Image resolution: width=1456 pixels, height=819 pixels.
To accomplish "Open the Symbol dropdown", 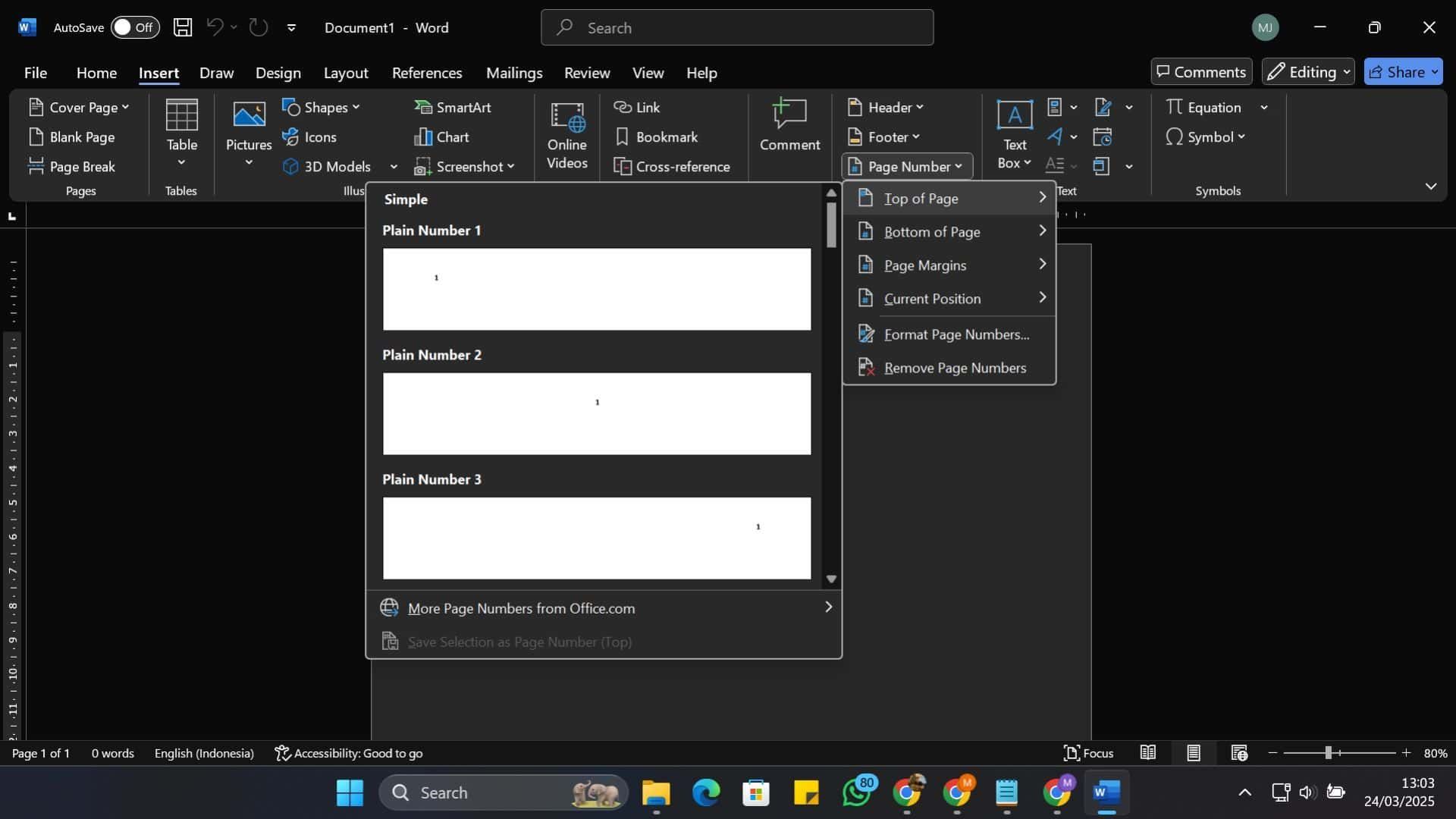I will [1206, 136].
